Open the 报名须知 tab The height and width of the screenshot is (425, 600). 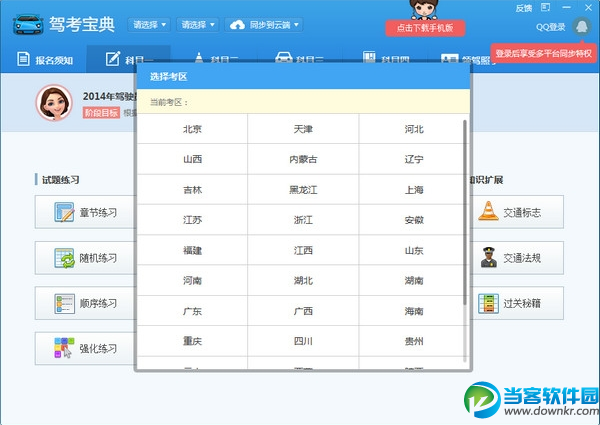[x=45, y=60]
